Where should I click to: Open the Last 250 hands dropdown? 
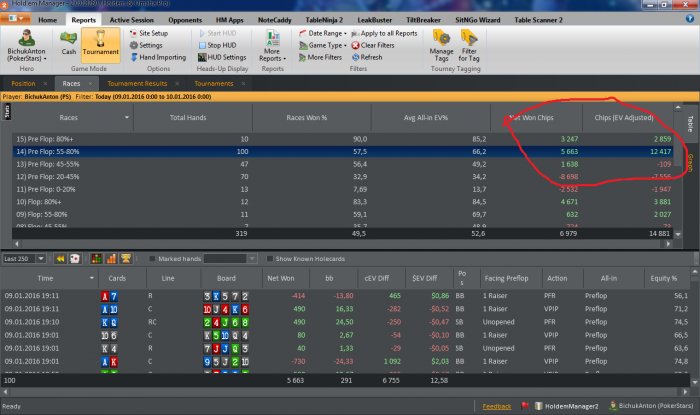[x=41, y=258]
